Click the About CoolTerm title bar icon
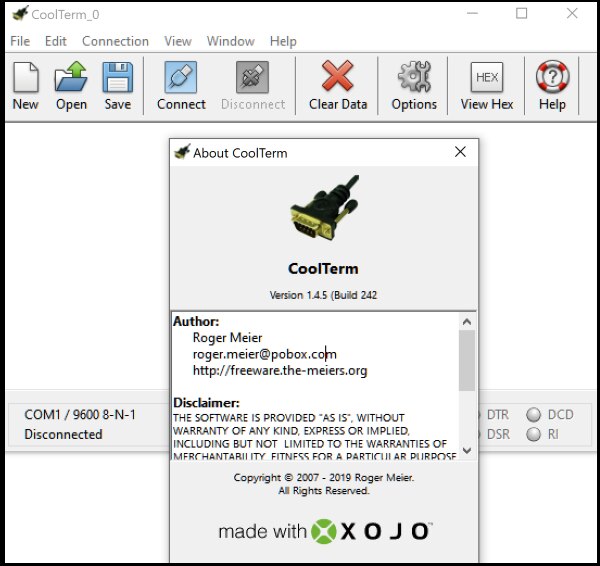The image size is (600, 566). [x=182, y=152]
